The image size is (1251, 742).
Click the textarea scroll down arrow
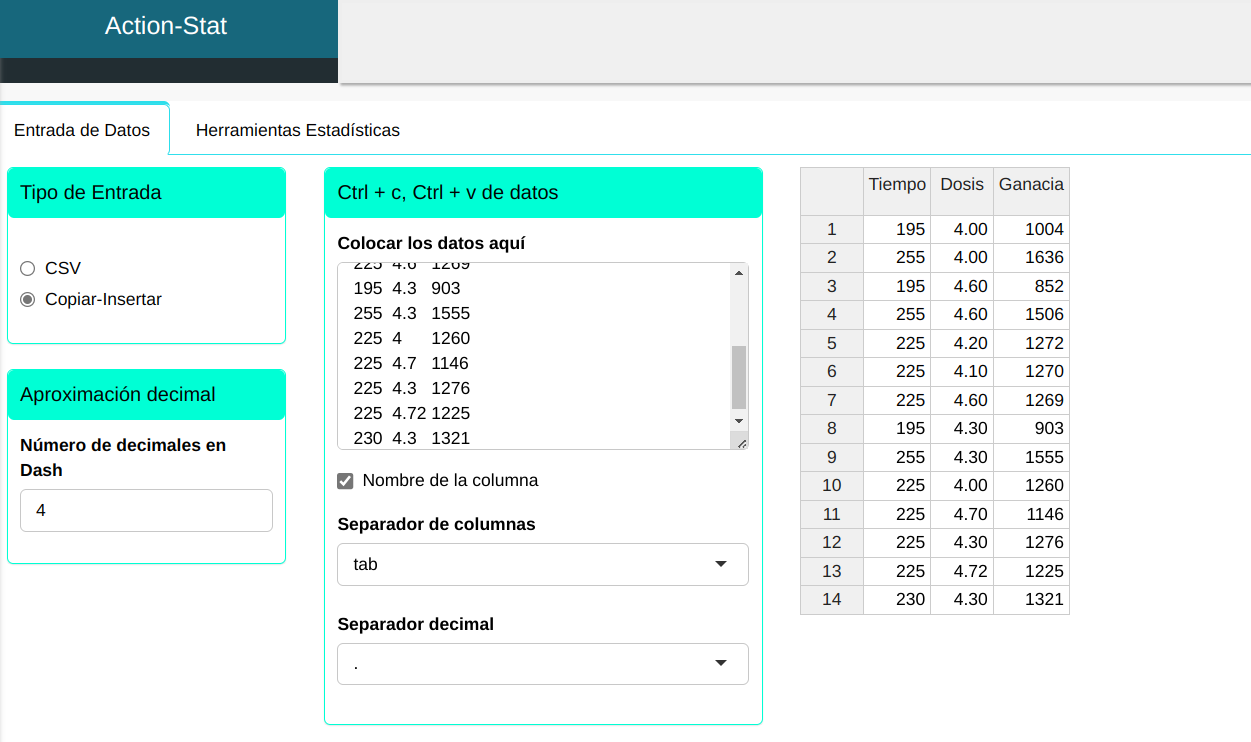(x=739, y=421)
